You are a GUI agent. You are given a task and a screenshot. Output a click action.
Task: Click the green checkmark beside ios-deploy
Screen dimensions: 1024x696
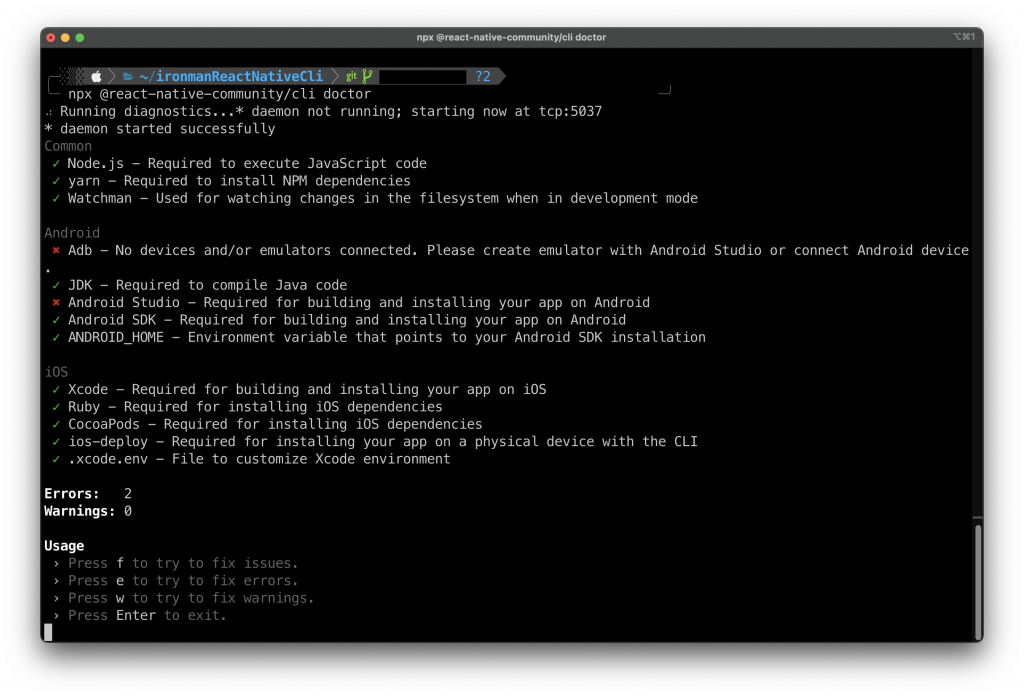click(56, 441)
